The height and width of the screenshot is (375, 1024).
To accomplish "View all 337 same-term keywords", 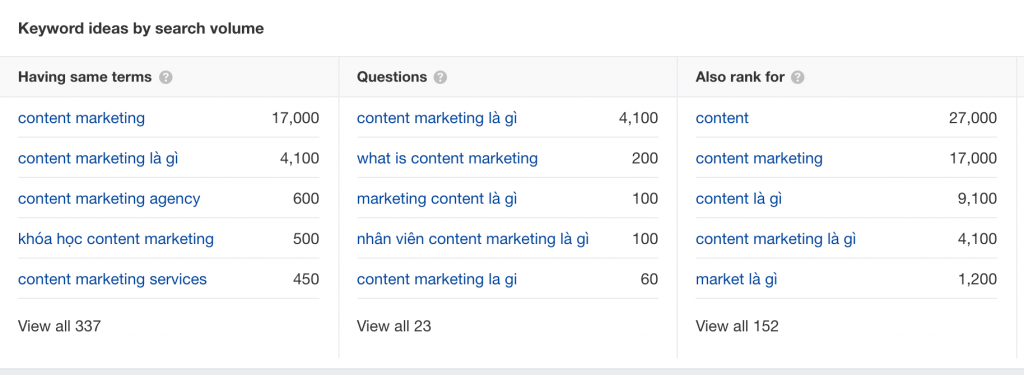I will click(x=59, y=326).
